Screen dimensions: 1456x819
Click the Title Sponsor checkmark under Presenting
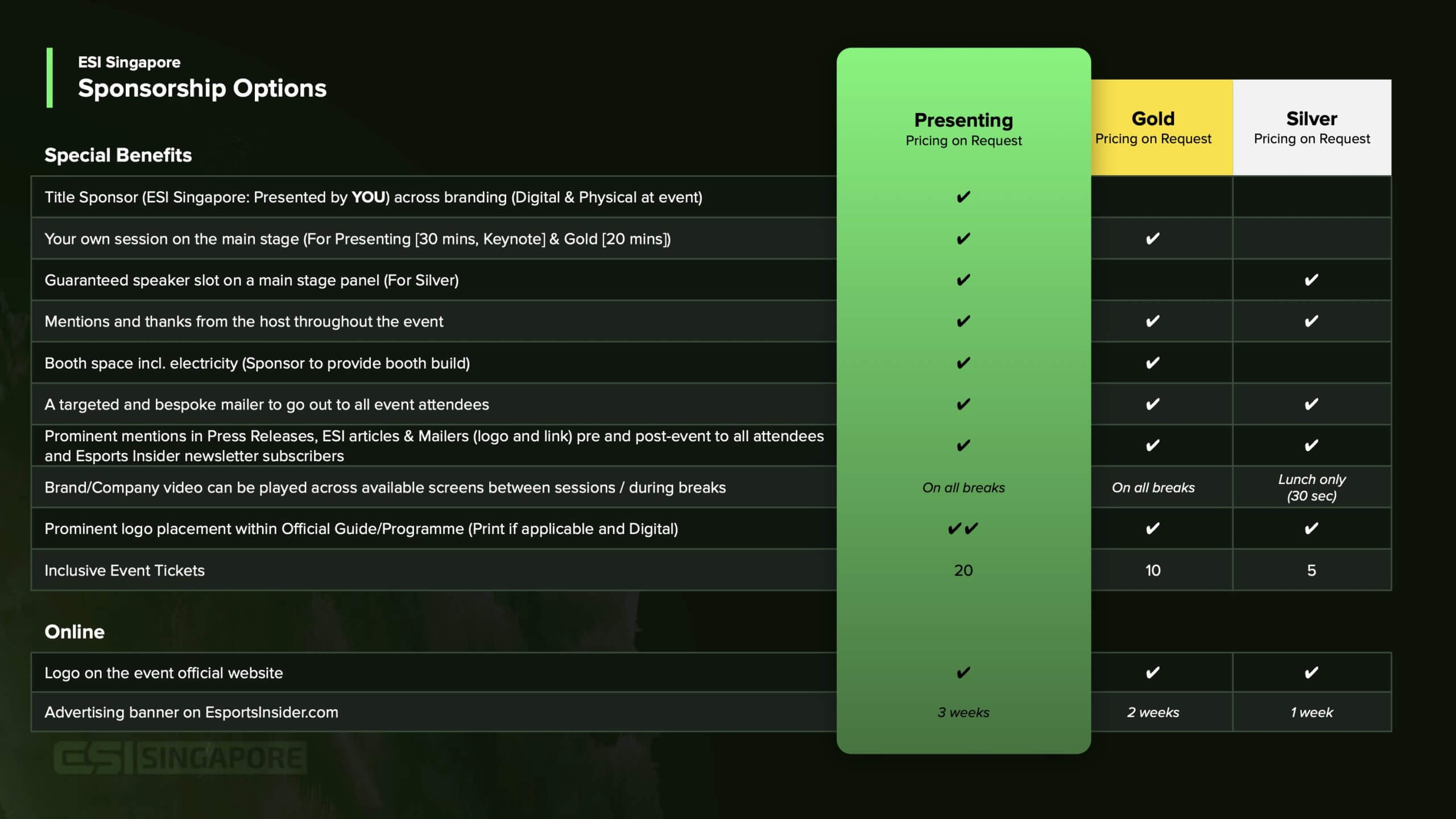[x=963, y=197]
